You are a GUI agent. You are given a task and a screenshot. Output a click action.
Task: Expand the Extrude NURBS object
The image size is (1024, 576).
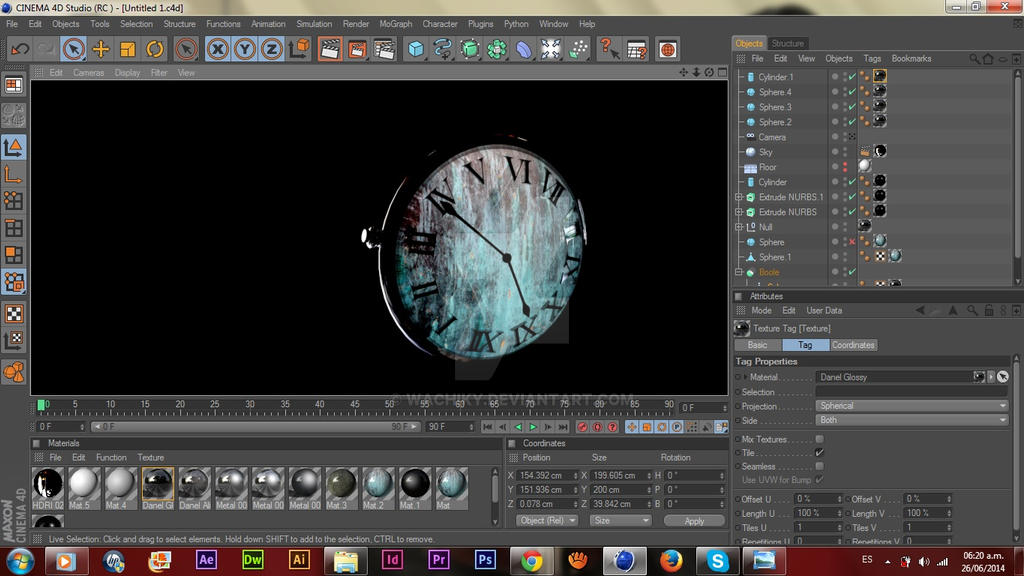coord(739,212)
